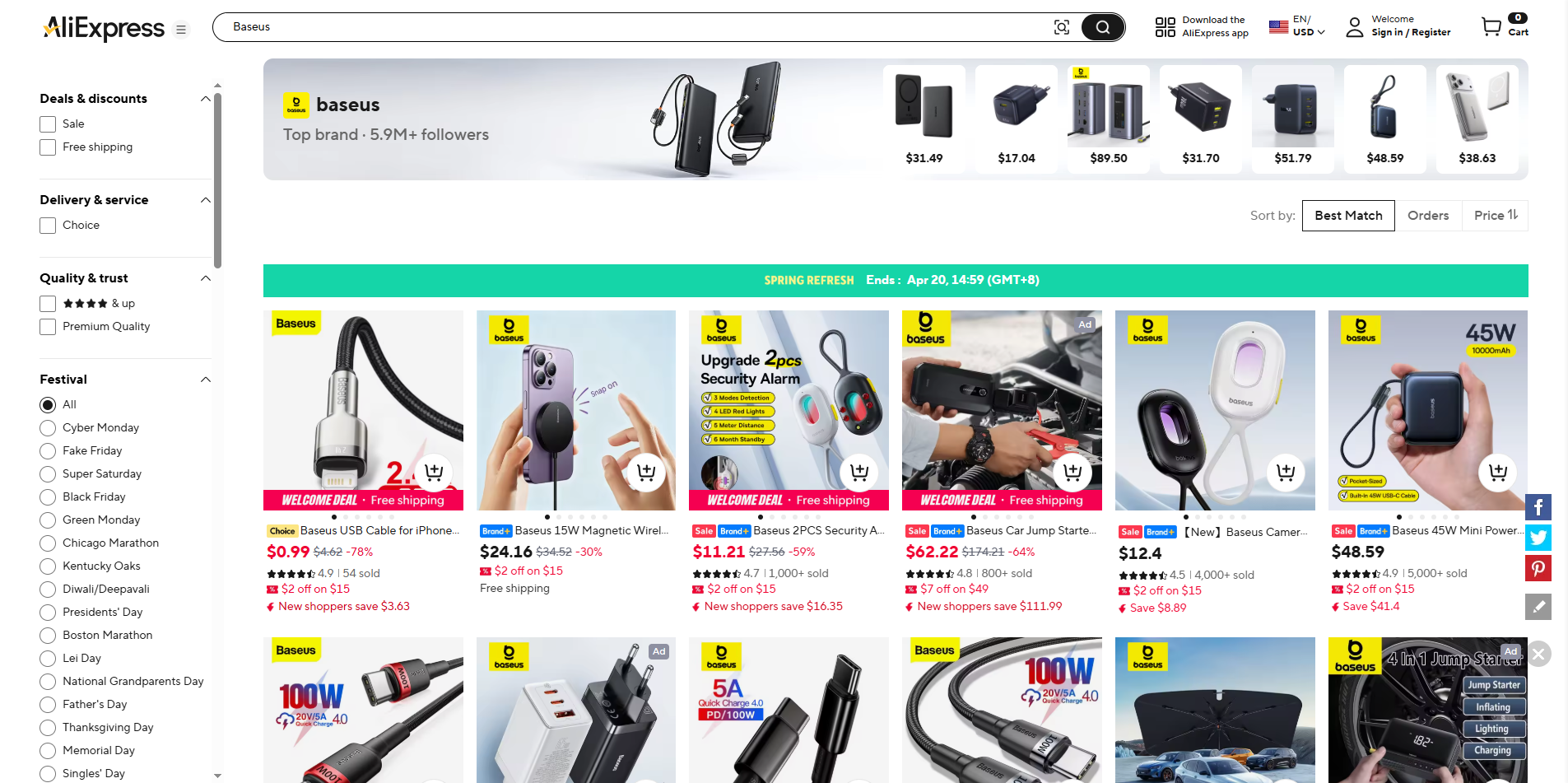Share page via Pinterest icon
This screenshot has height=783, width=1568.
[x=1538, y=568]
